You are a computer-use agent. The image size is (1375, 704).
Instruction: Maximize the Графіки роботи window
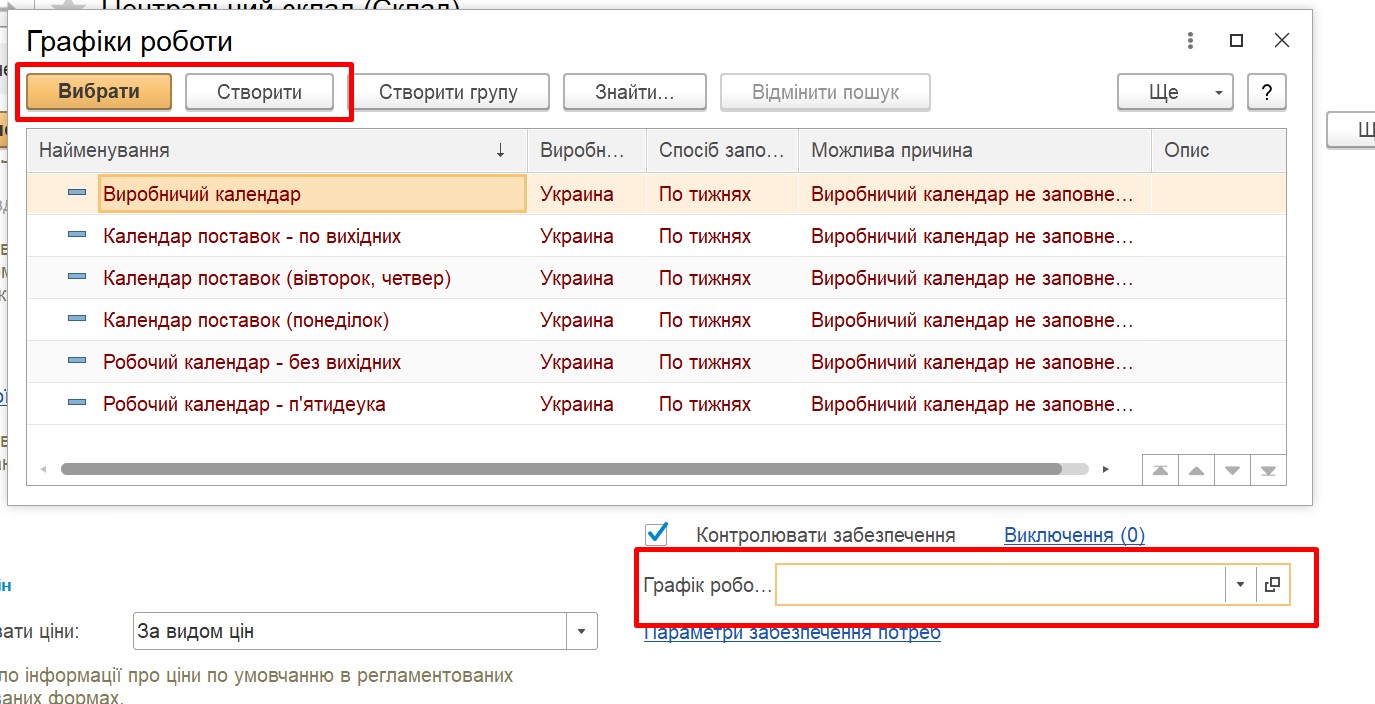point(1236,41)
